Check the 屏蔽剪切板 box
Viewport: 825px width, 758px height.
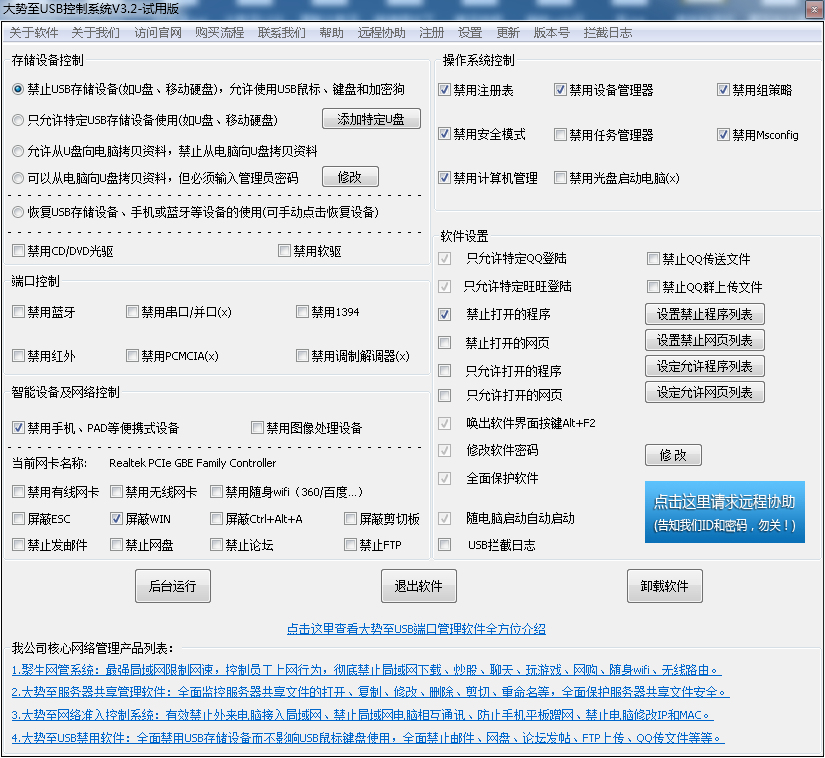click(350, 519)
